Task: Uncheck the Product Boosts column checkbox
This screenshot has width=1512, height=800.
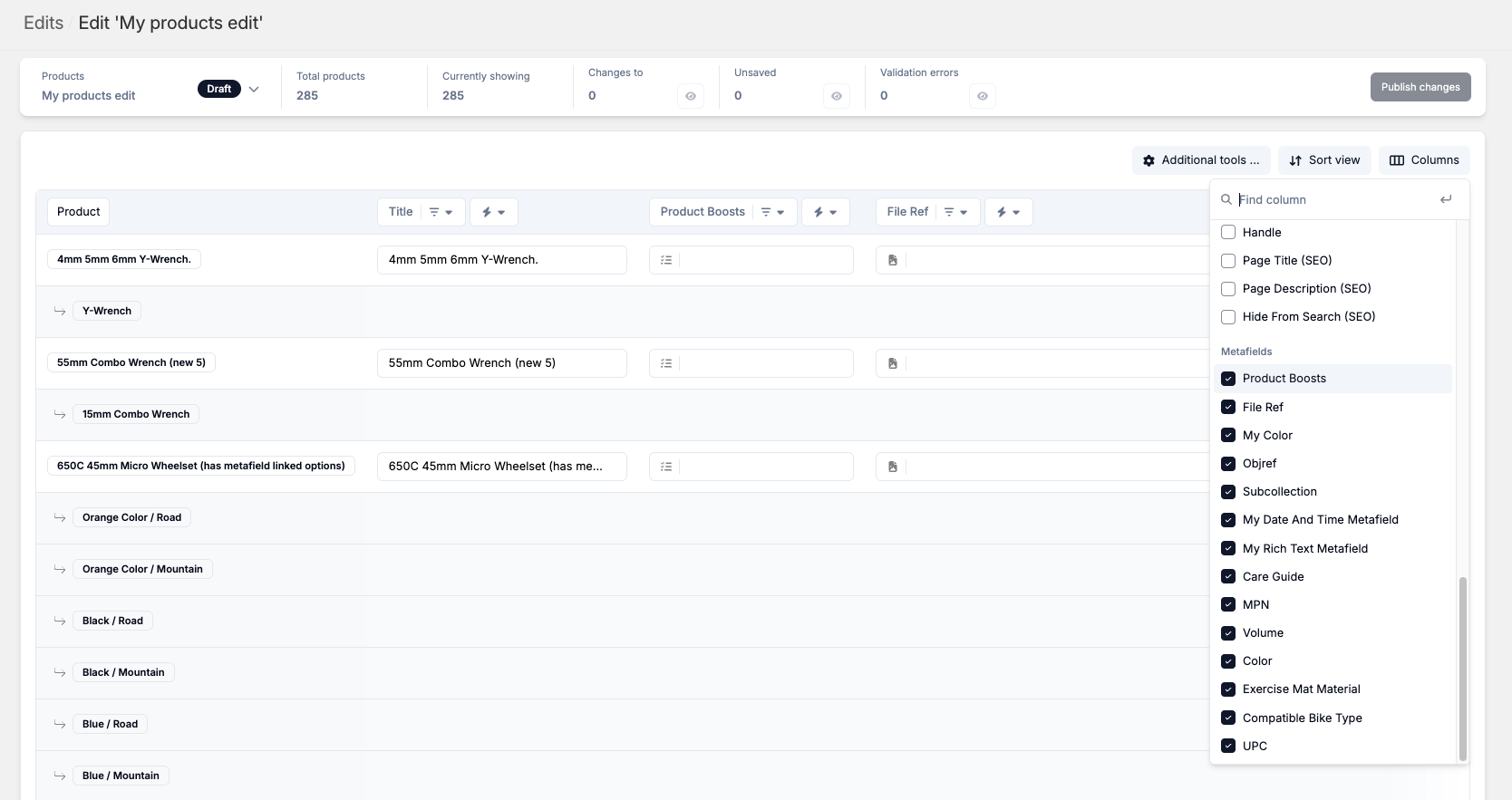Action: coord(1228,379)
